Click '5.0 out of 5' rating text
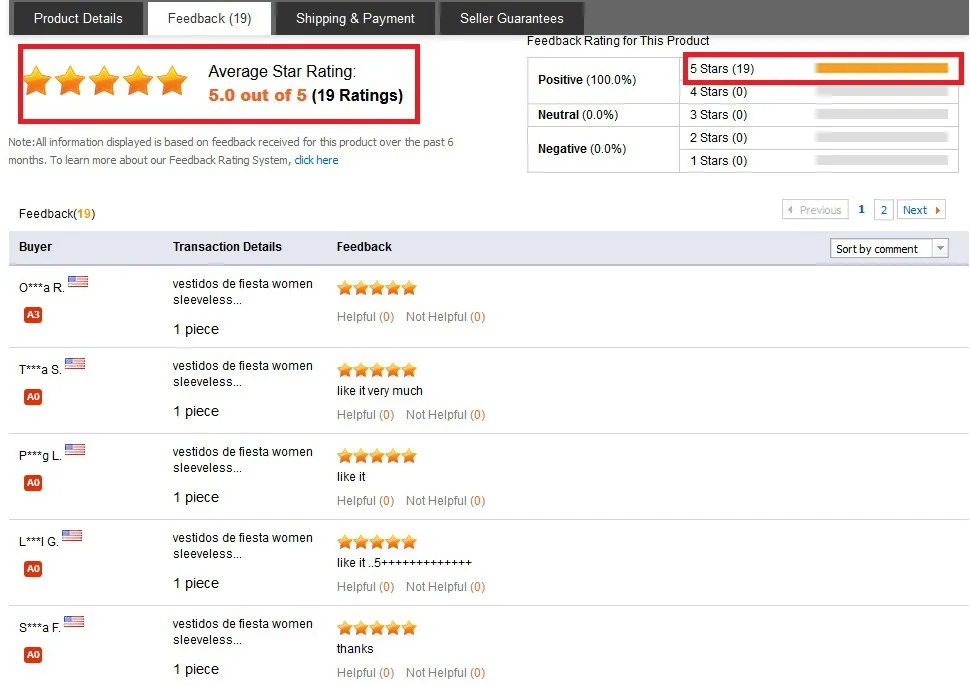This screenshot has width=970, height=686. pos(257,95)
